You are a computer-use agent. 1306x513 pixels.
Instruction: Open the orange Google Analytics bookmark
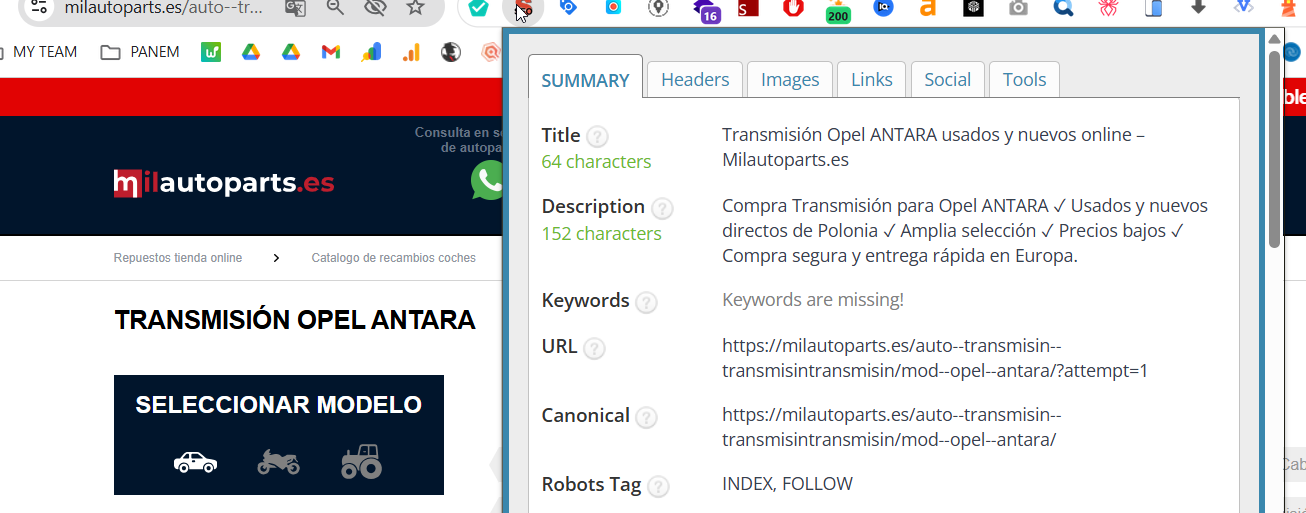(411, 52)
